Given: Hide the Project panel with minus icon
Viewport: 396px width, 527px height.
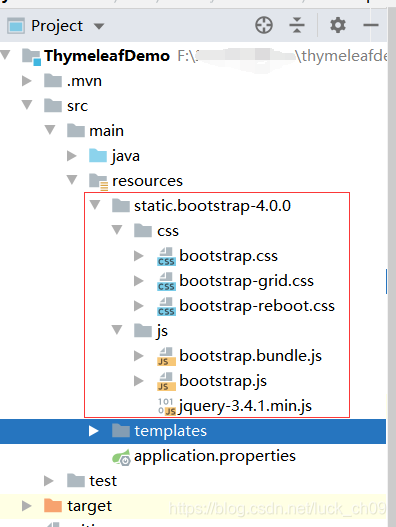Looking at the screenshot, I should [371, 25].
